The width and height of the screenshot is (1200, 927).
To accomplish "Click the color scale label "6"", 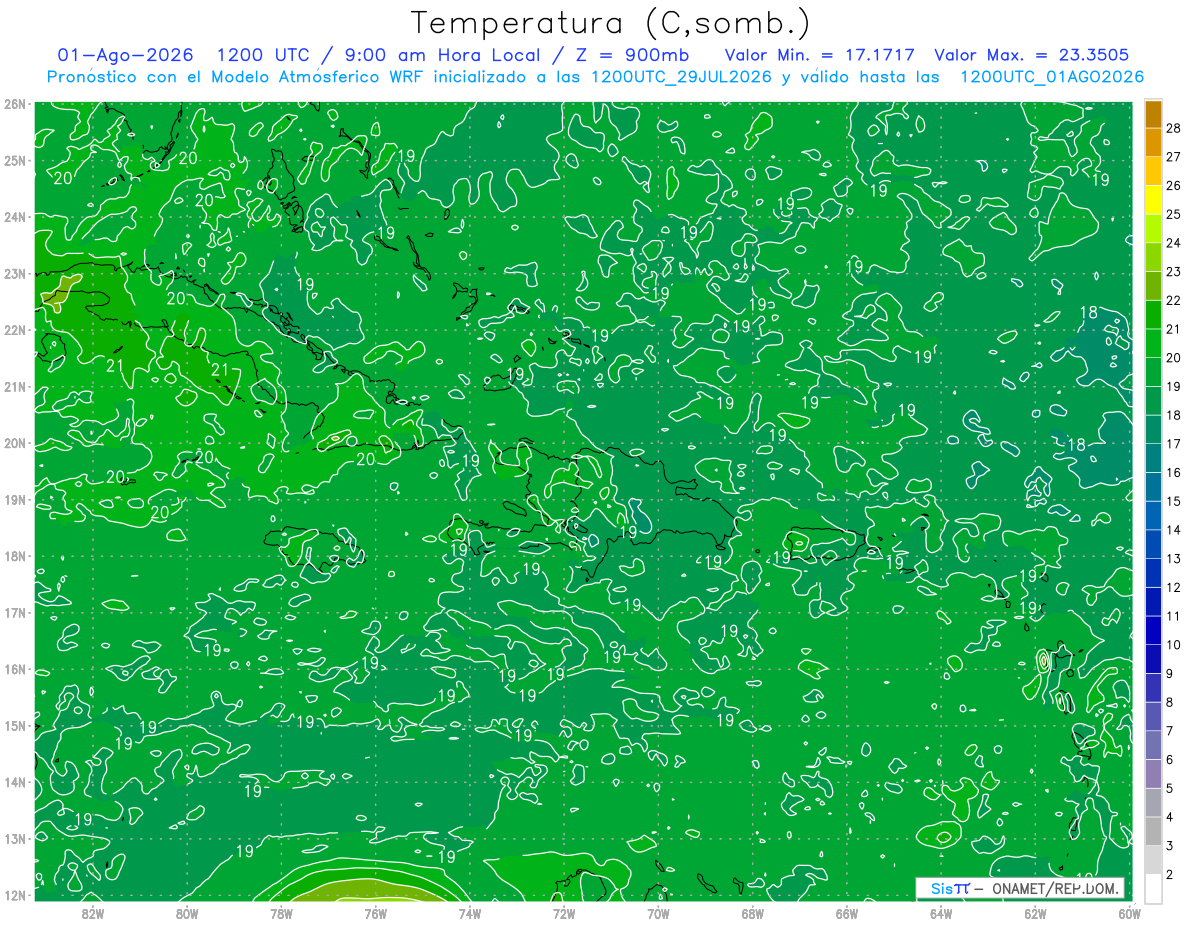I will 1169,760.
